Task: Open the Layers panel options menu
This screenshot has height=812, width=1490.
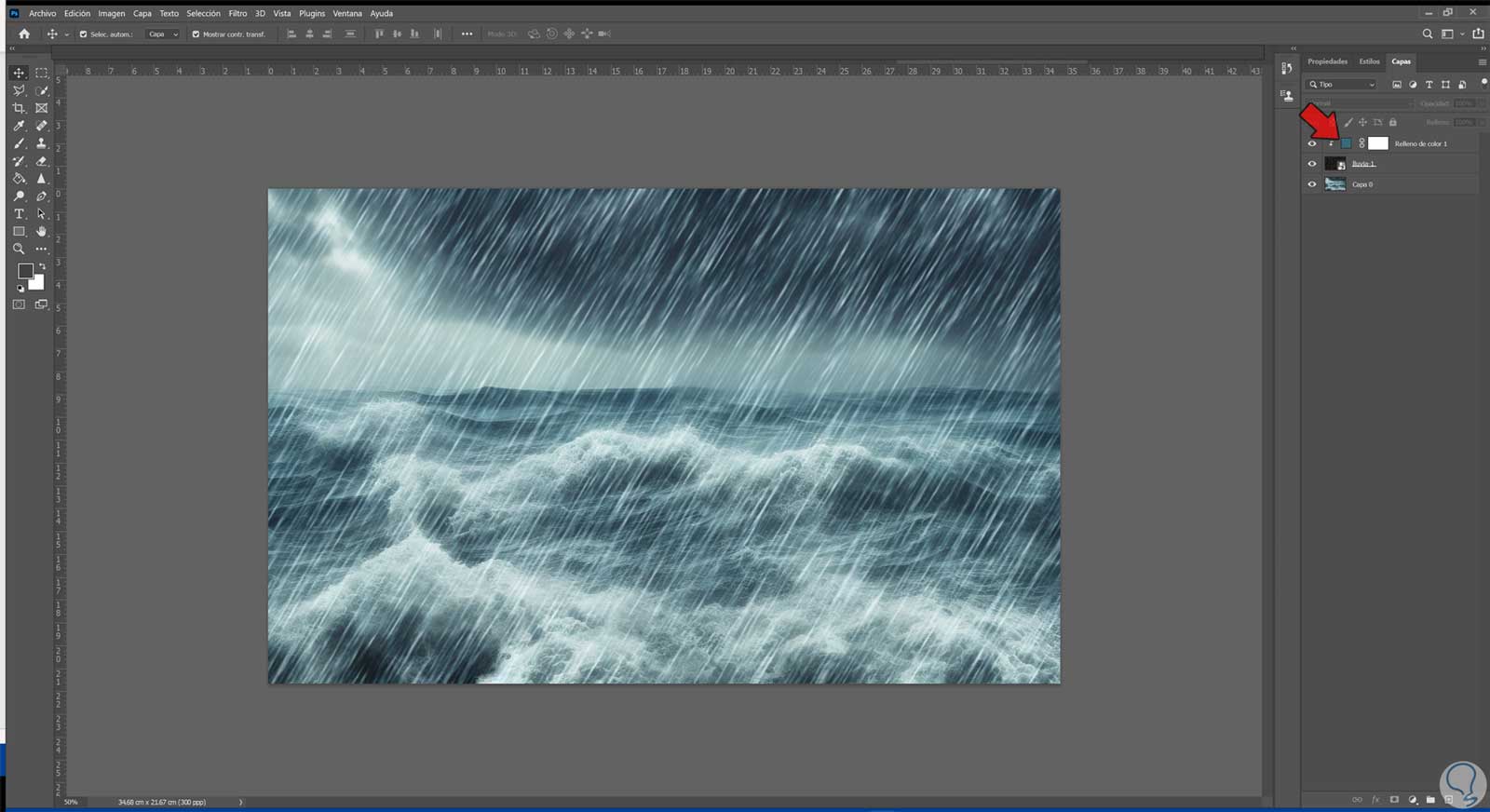Action: (x=1482, y=62)
